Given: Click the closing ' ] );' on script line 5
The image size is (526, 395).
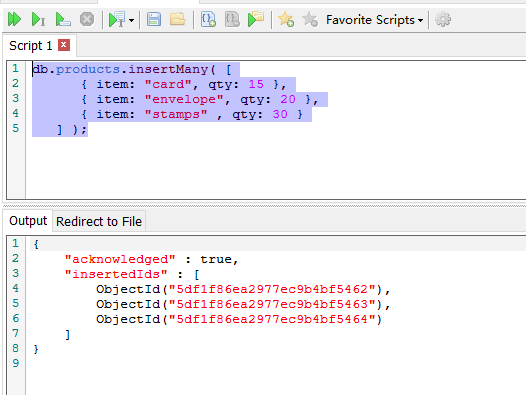Looking at the screenshot, I should click(x=72, y=130).
